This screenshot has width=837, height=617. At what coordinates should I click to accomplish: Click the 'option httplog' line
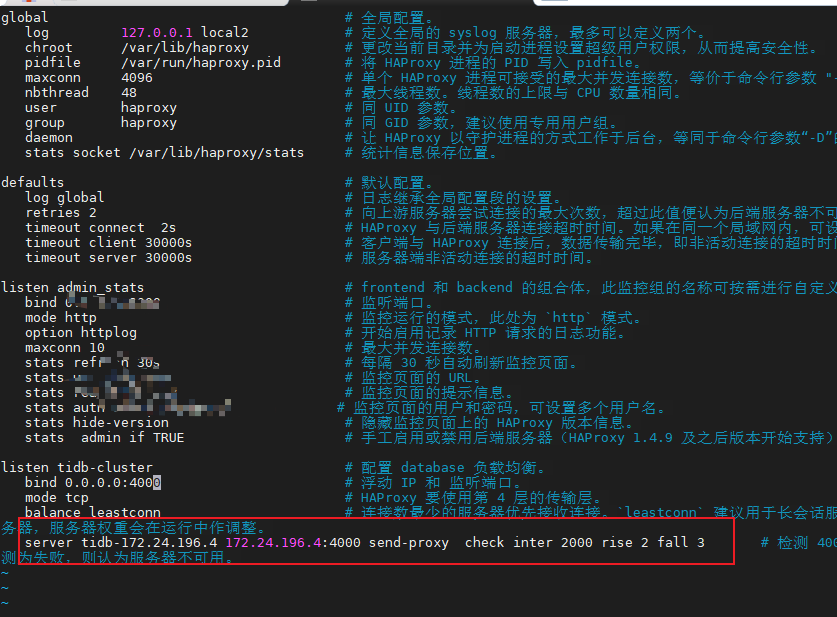[x=81, y=333]
